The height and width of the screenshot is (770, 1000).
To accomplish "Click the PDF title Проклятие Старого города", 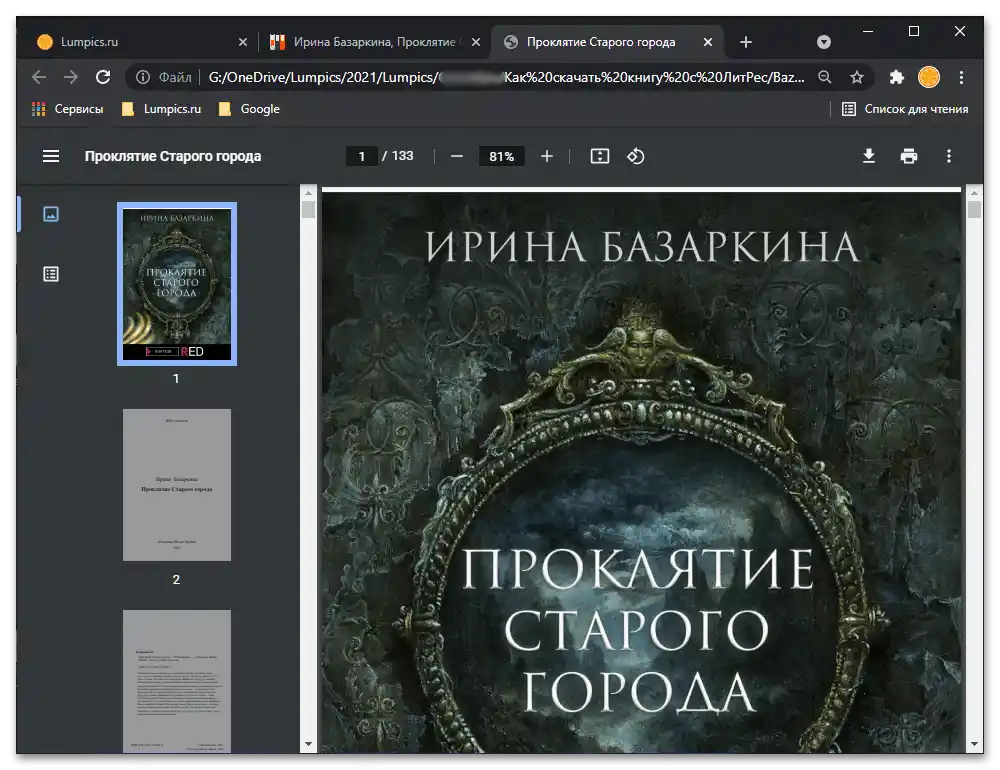I will [173, 156].
